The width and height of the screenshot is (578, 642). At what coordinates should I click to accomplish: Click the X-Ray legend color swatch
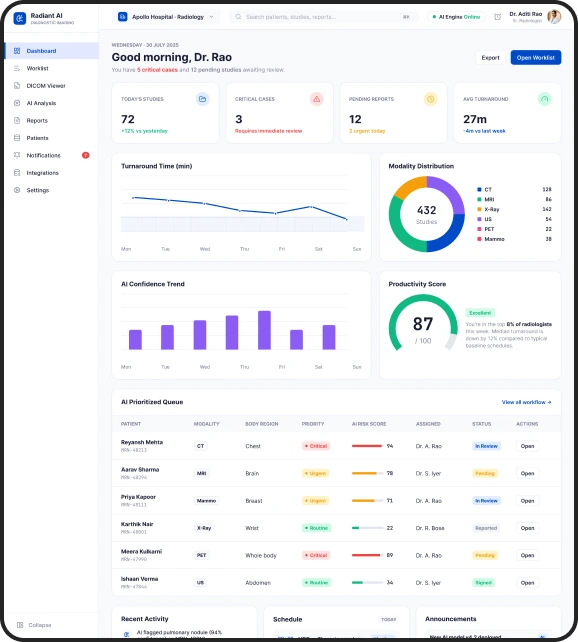coord(479,209)
